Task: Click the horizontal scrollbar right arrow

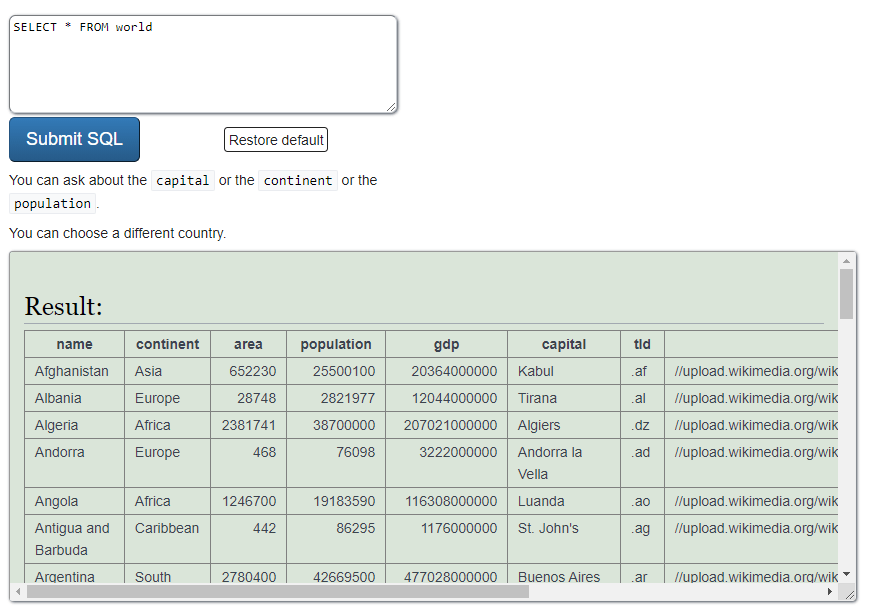Action: (829, 592)
